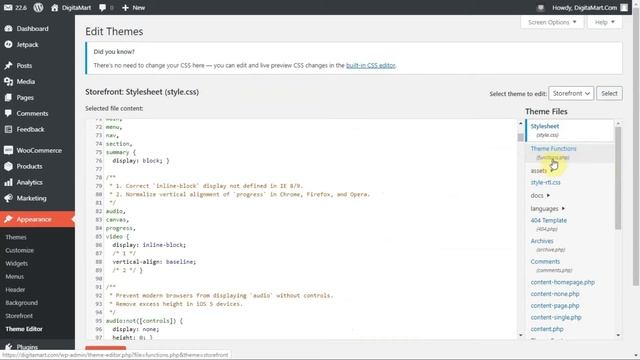This screenshot has width=640, height=360.
Task: Expand the languages folder
Action: 547,209
